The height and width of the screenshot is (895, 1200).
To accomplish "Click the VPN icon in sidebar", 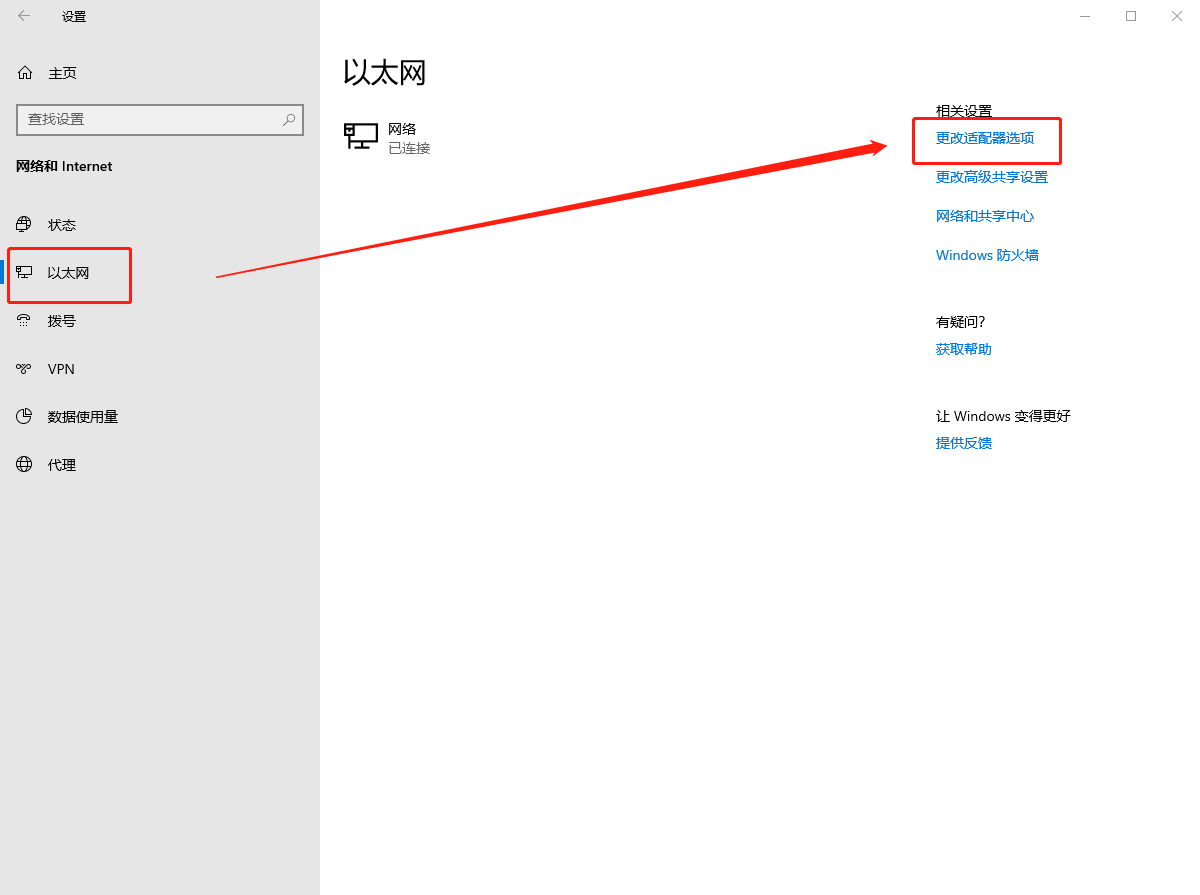I will pyautogui.click(x=24, y=369).
